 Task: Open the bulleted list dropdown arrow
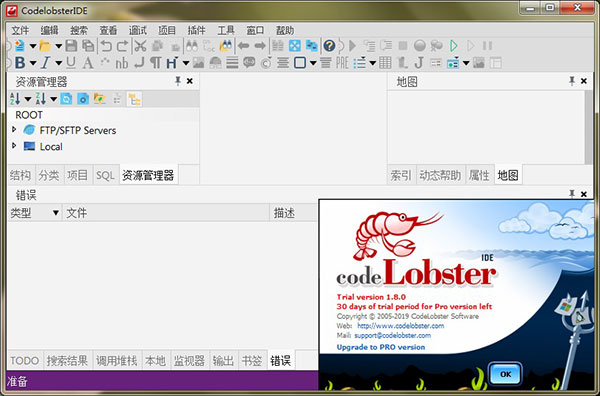(372, 63)
